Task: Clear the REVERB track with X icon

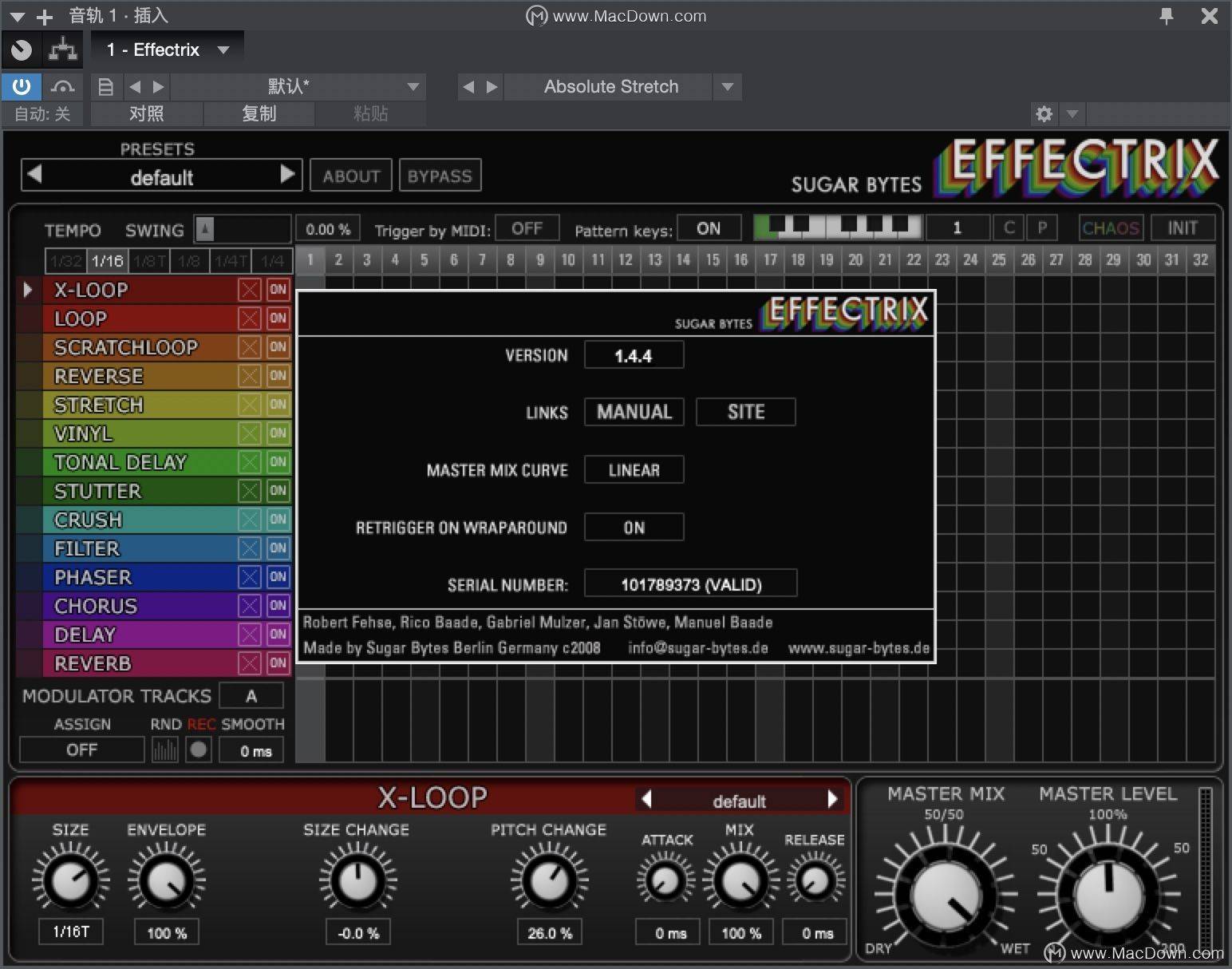Action: coord(250,663)
